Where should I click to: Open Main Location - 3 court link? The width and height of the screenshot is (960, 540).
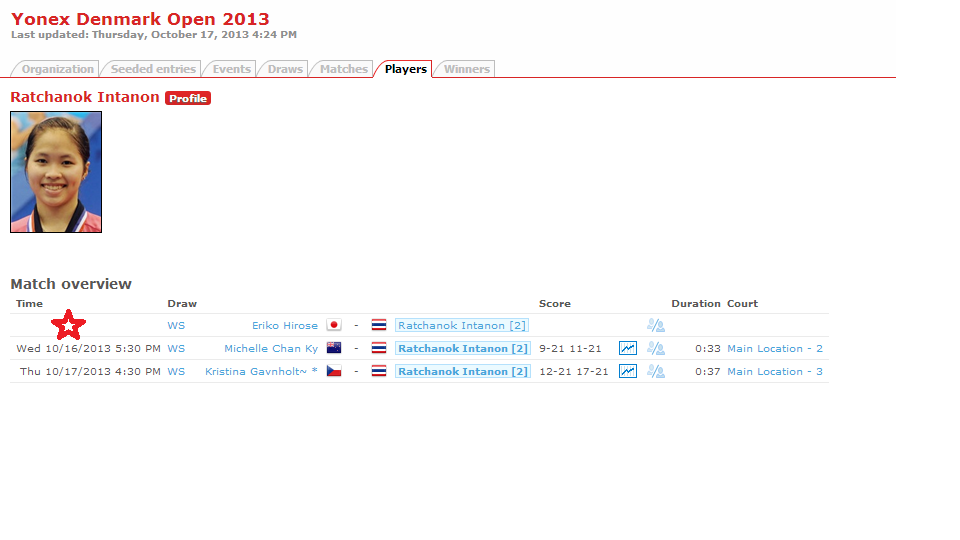774,372
